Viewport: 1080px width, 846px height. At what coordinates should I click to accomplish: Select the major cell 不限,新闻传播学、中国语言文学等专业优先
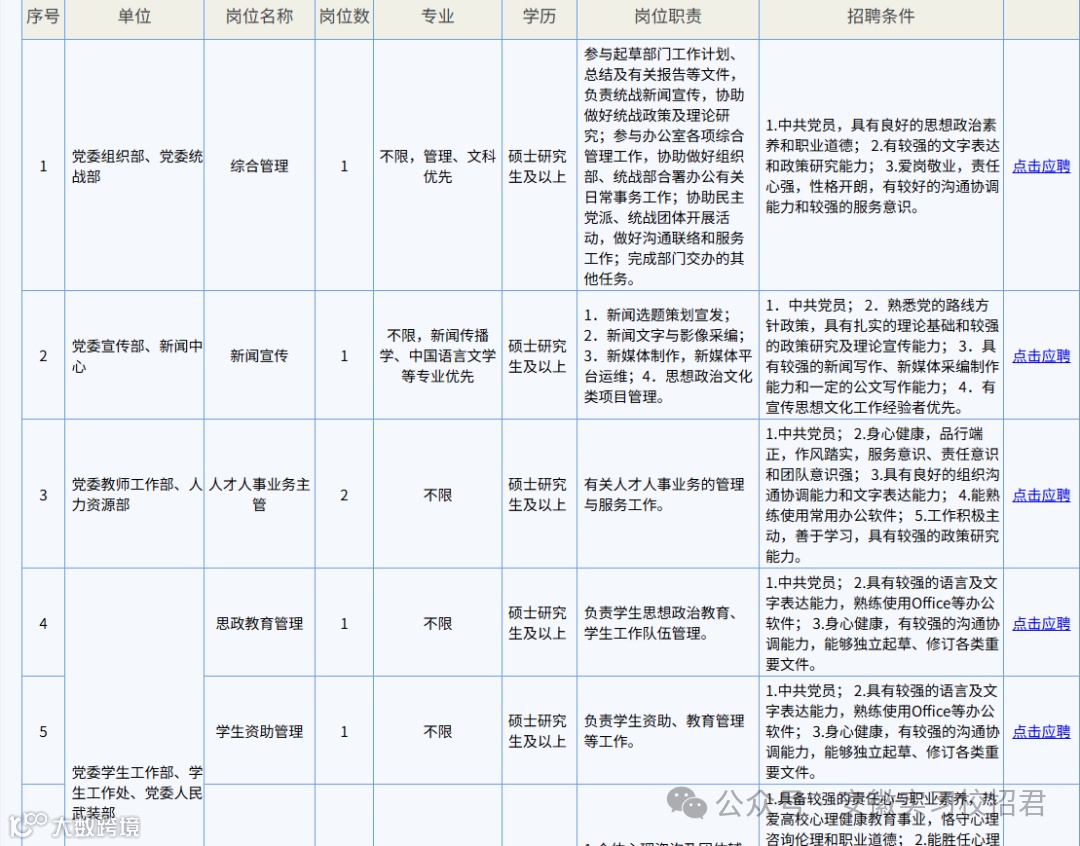coord(437,356)
